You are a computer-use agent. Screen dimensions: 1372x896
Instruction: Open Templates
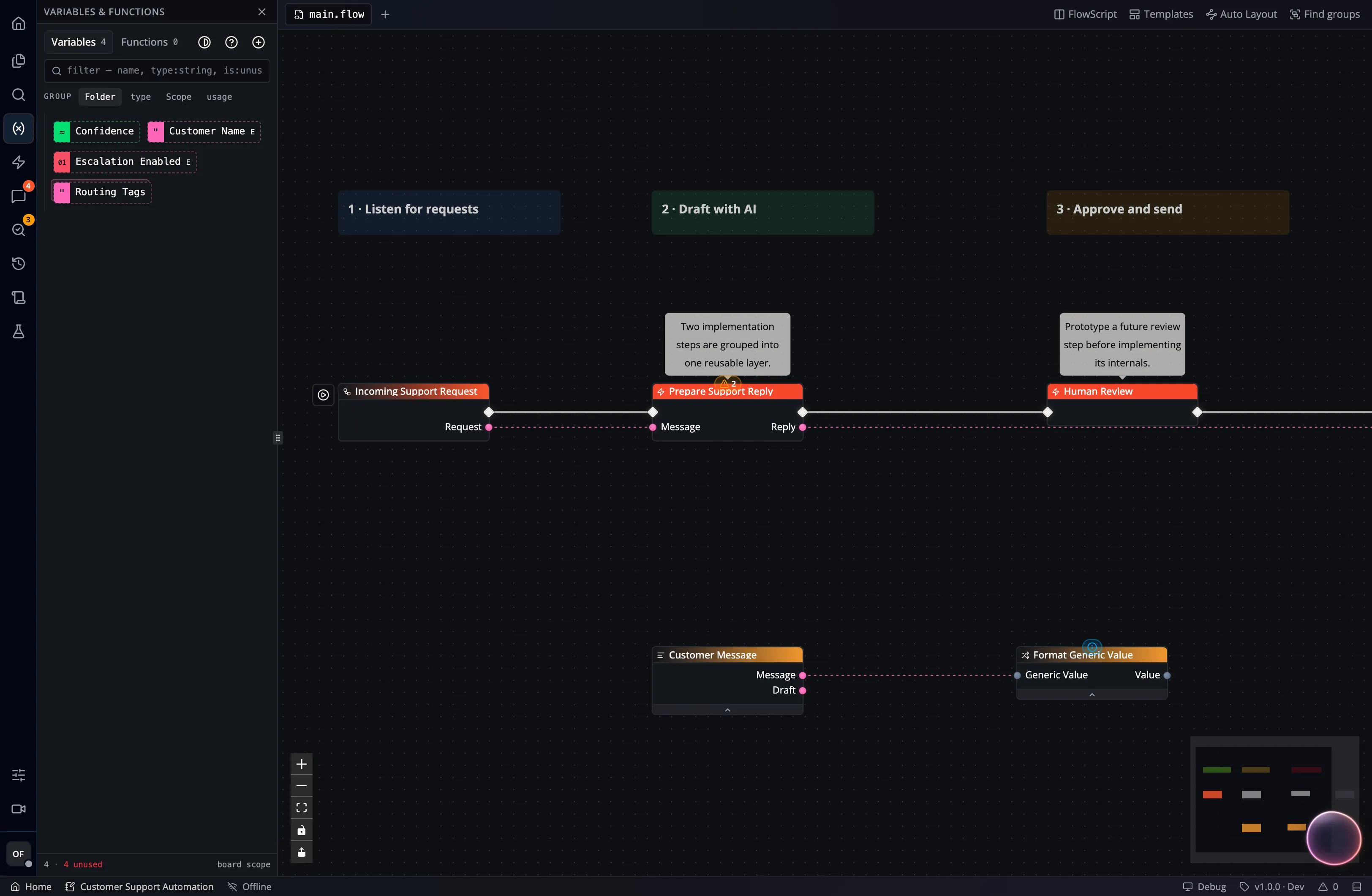(x=1161, y=14)
